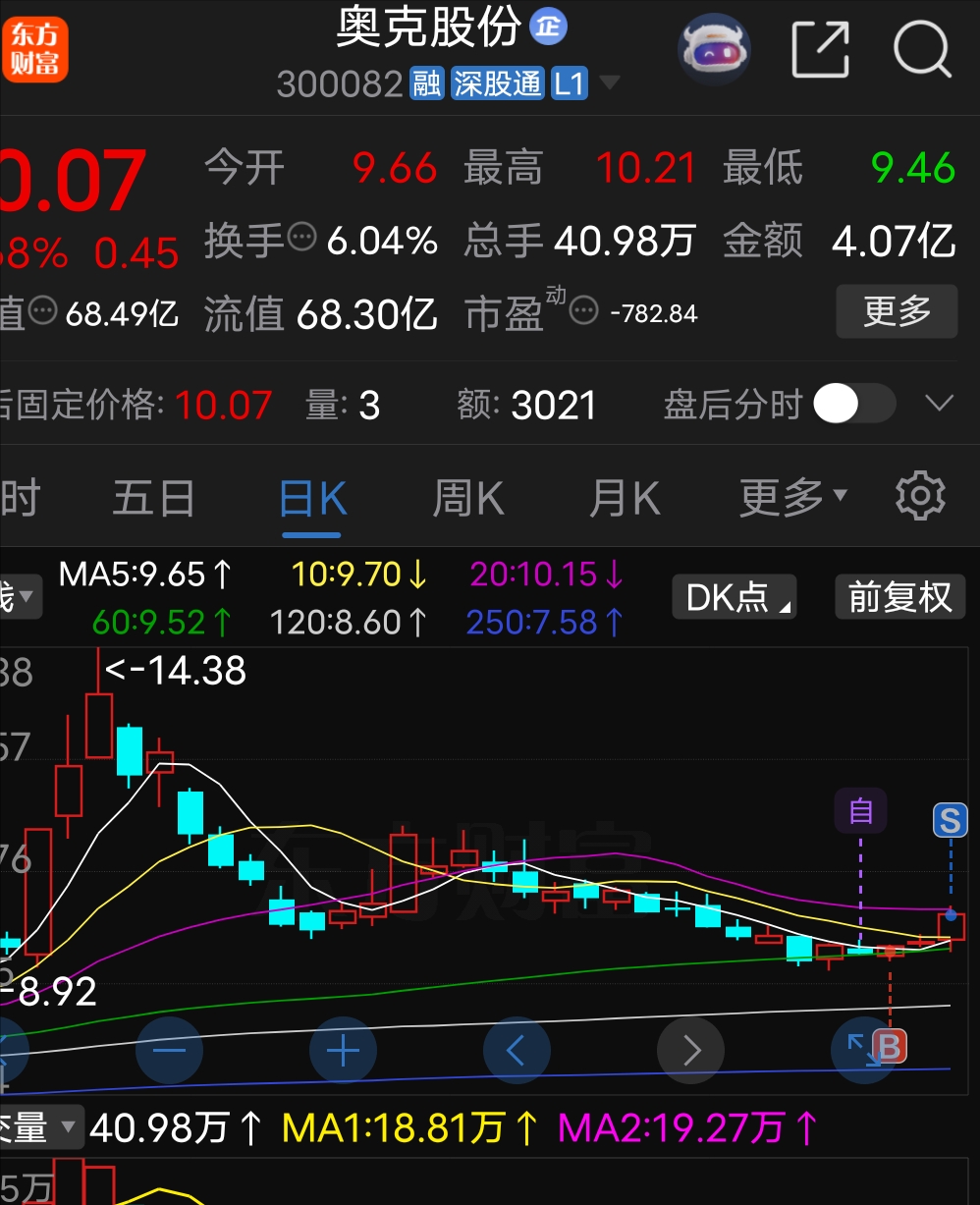Select the 日K tab
980x1205 pixels.
click(x=312, y=498)
